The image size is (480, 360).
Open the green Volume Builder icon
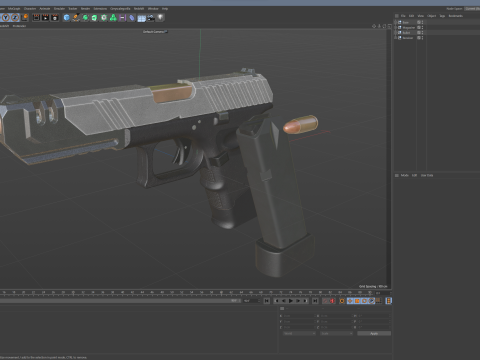click(113, 17)
